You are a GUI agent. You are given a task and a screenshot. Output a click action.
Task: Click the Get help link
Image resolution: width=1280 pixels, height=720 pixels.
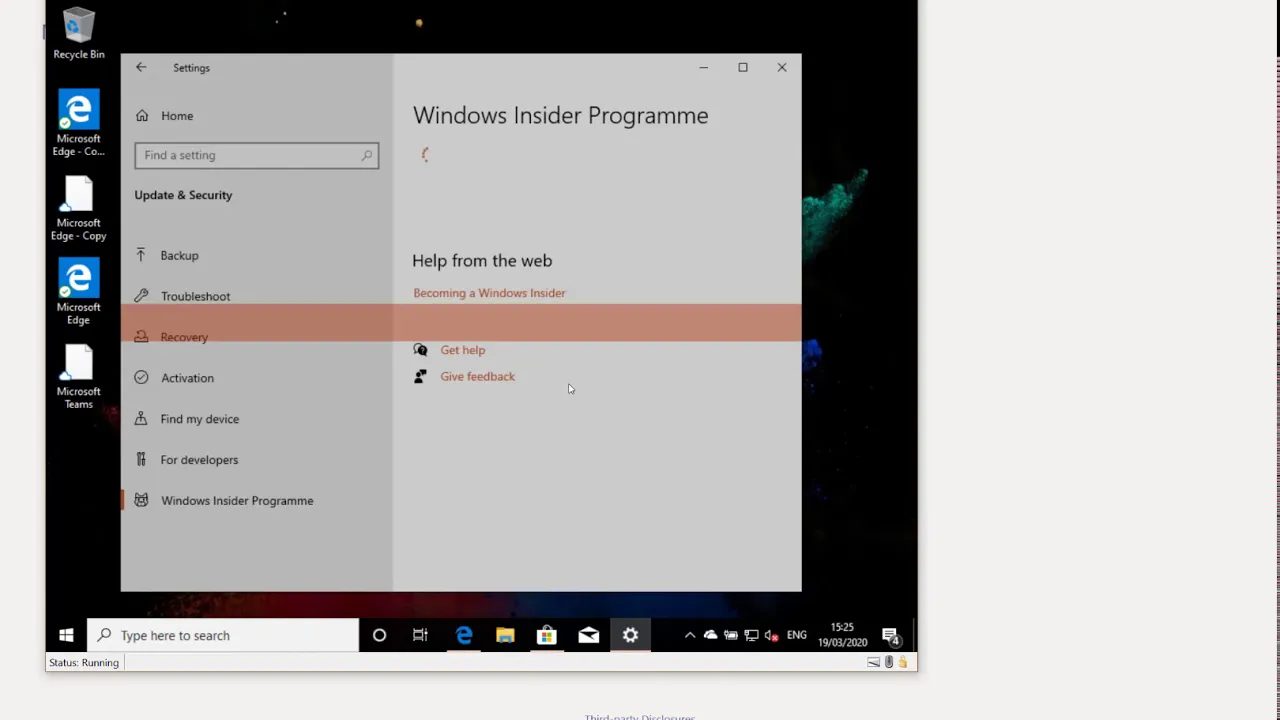462,350
